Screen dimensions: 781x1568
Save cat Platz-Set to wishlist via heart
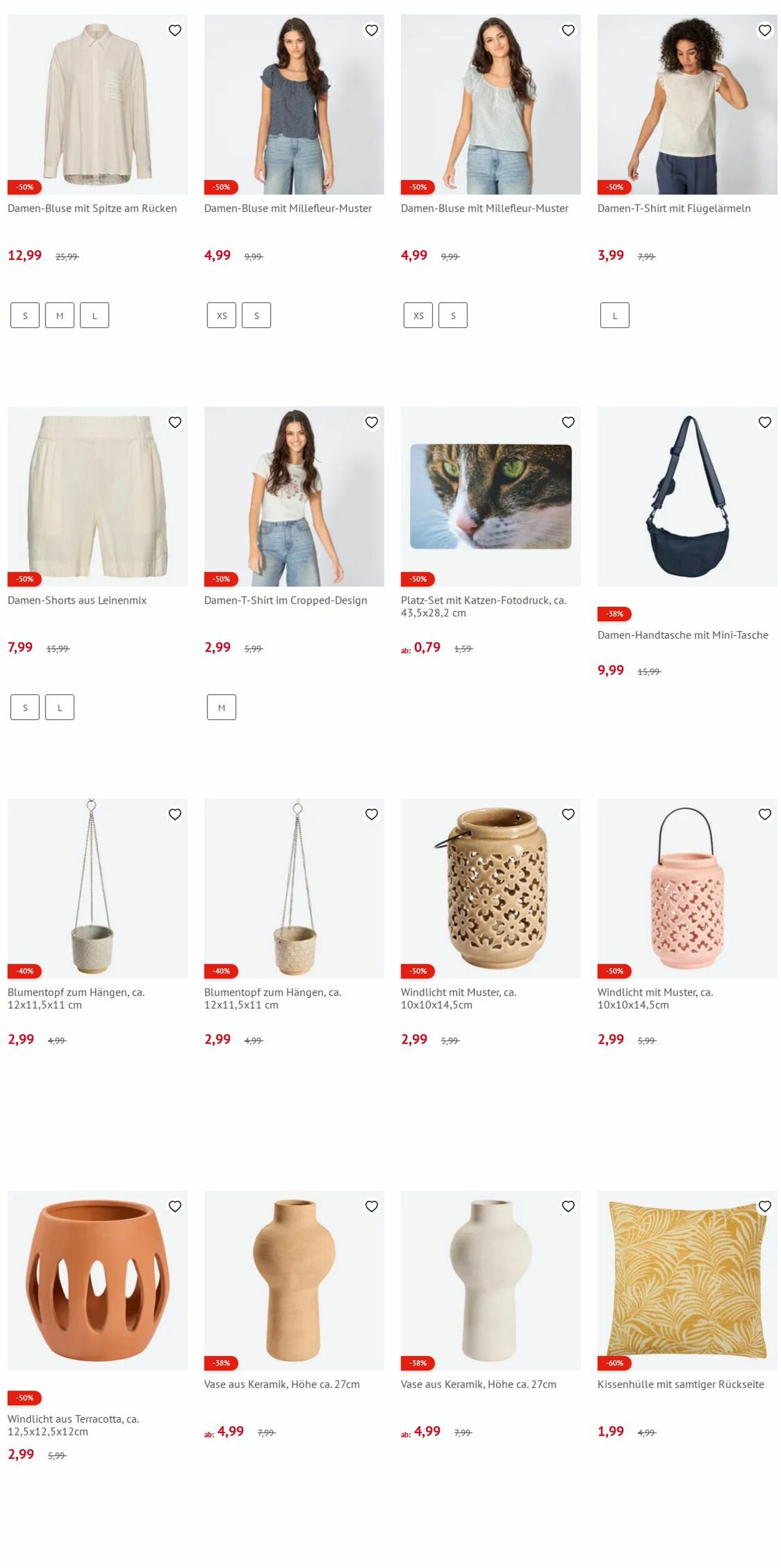tap(568, 422)
